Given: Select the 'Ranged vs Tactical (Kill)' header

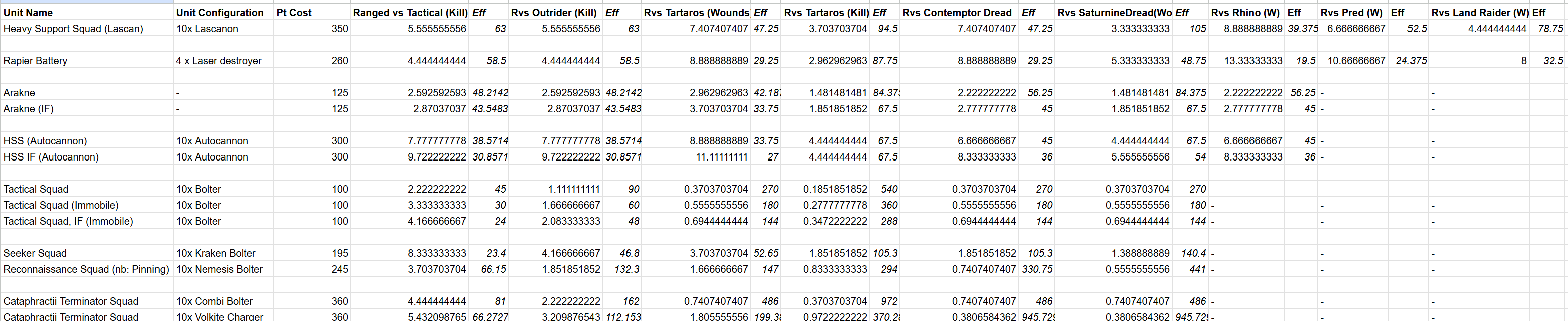Looking at the screenshot, I should tap(410, 12).
